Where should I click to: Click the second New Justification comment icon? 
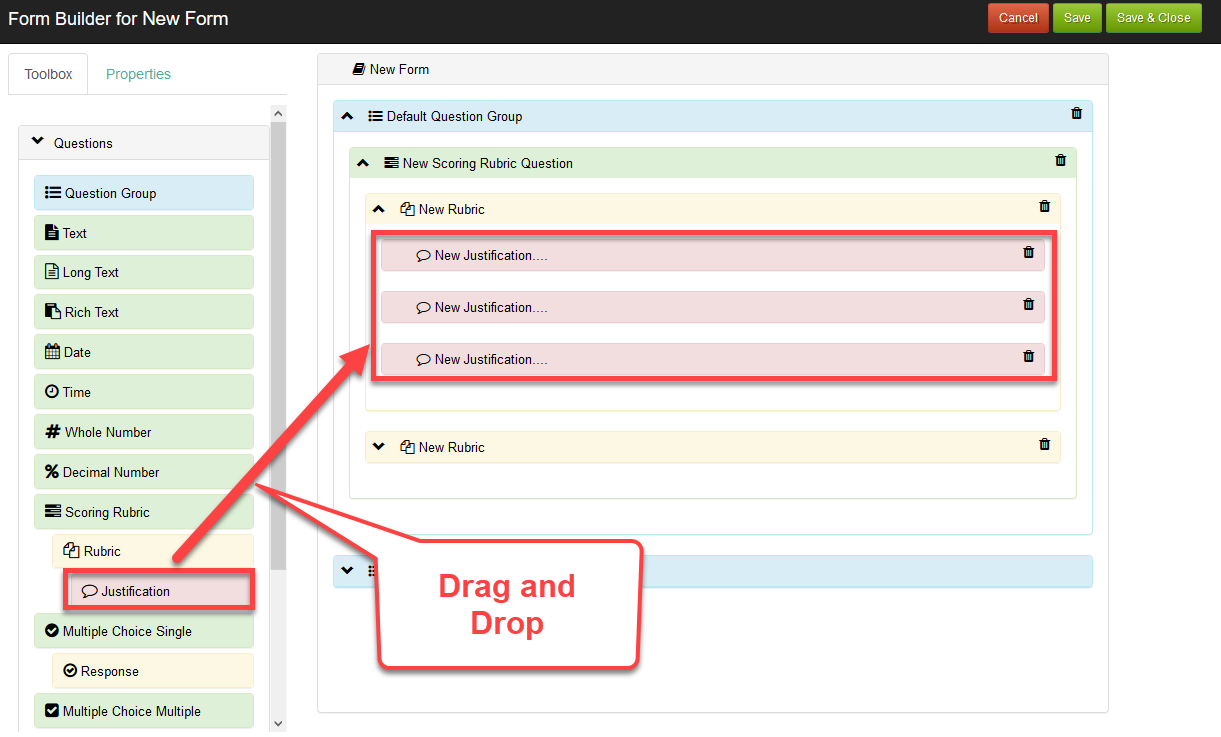(423, 307)
